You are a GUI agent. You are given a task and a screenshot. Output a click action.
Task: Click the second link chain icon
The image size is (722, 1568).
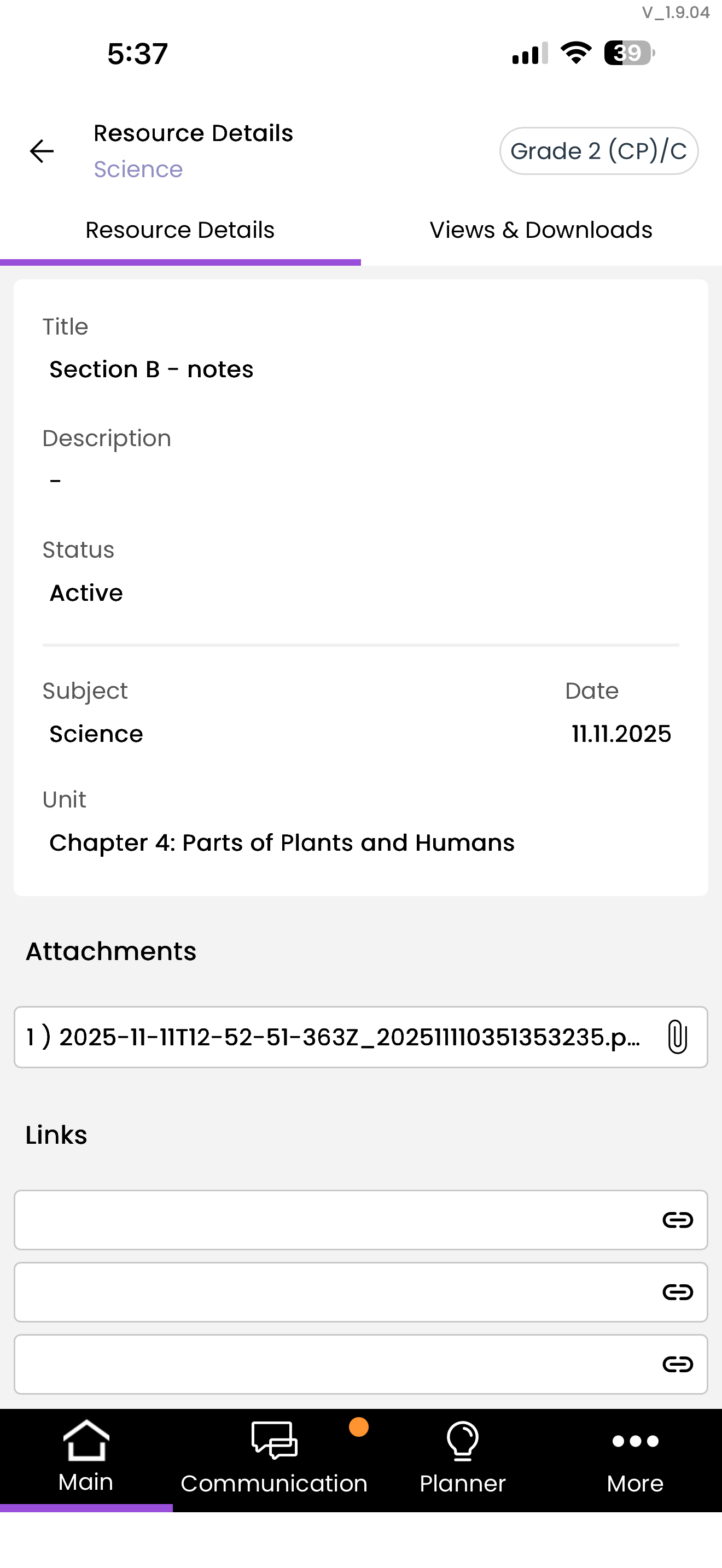[678, 1292]
